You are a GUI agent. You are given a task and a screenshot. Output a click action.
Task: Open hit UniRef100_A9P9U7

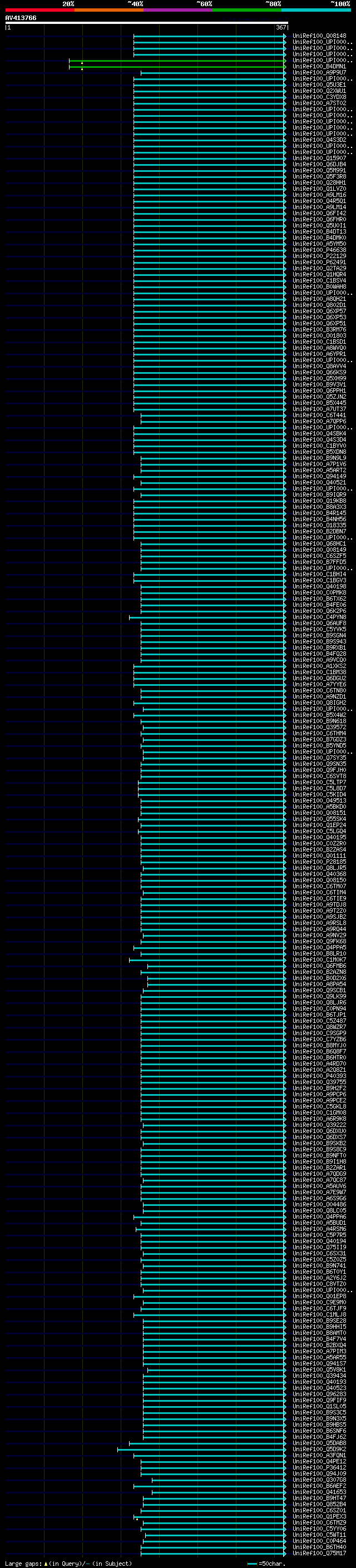click(x=319, y=72)
